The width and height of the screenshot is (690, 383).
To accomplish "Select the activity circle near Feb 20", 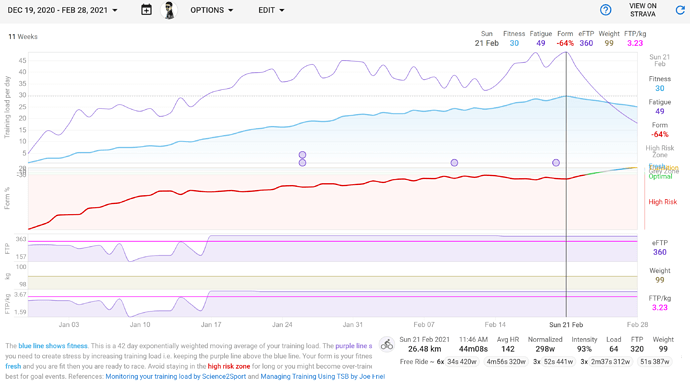I will 556,162.
